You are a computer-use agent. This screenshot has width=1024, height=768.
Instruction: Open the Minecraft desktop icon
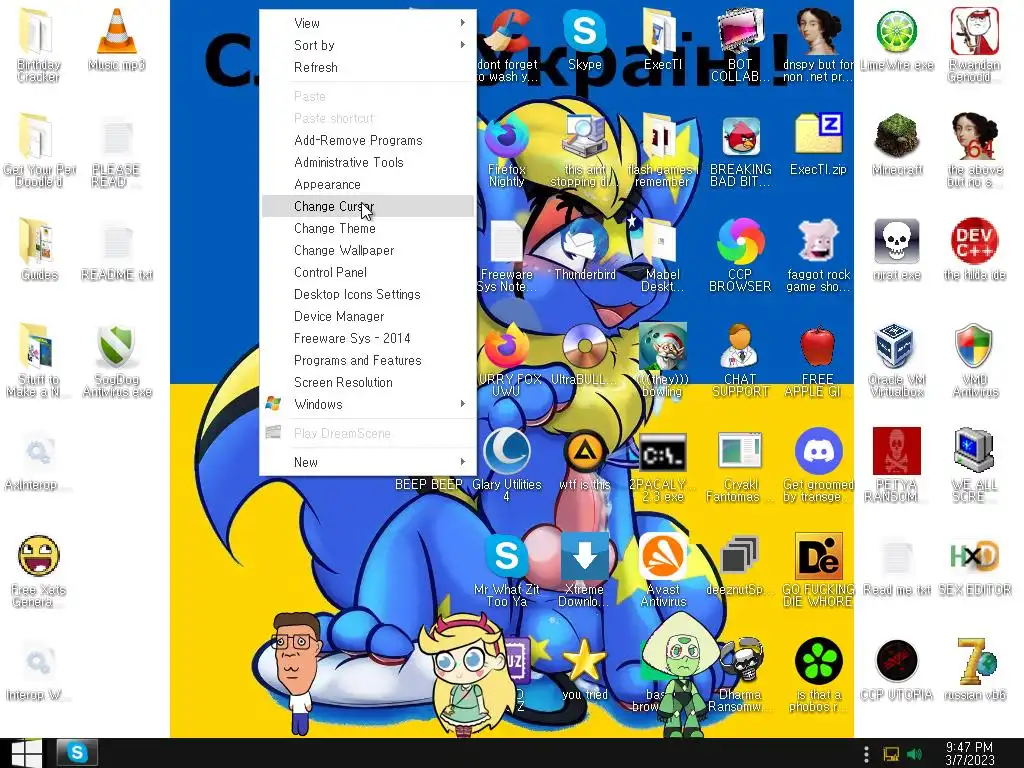coord(897,136)
